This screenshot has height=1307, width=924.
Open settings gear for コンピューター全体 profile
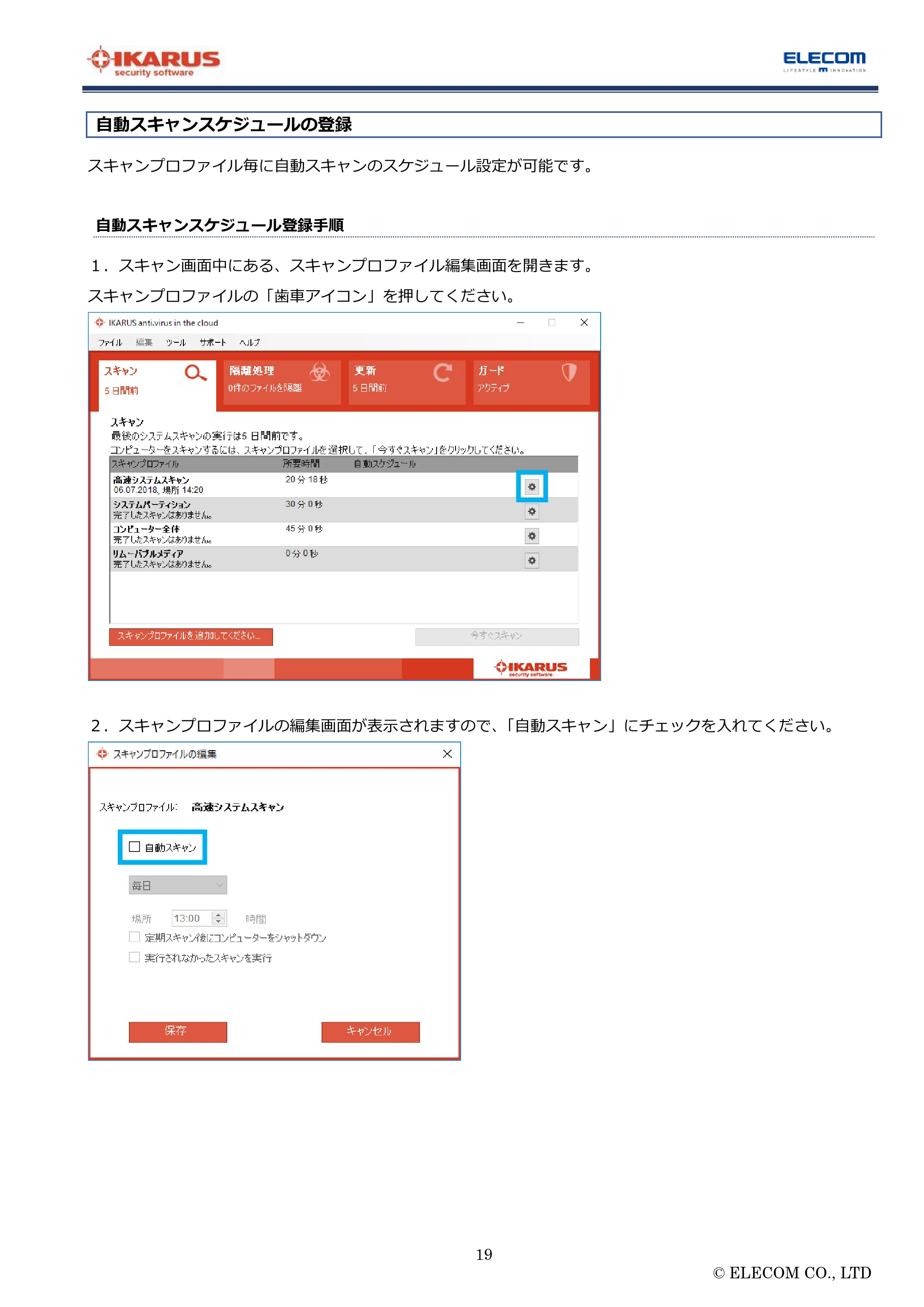pos(531,535)
